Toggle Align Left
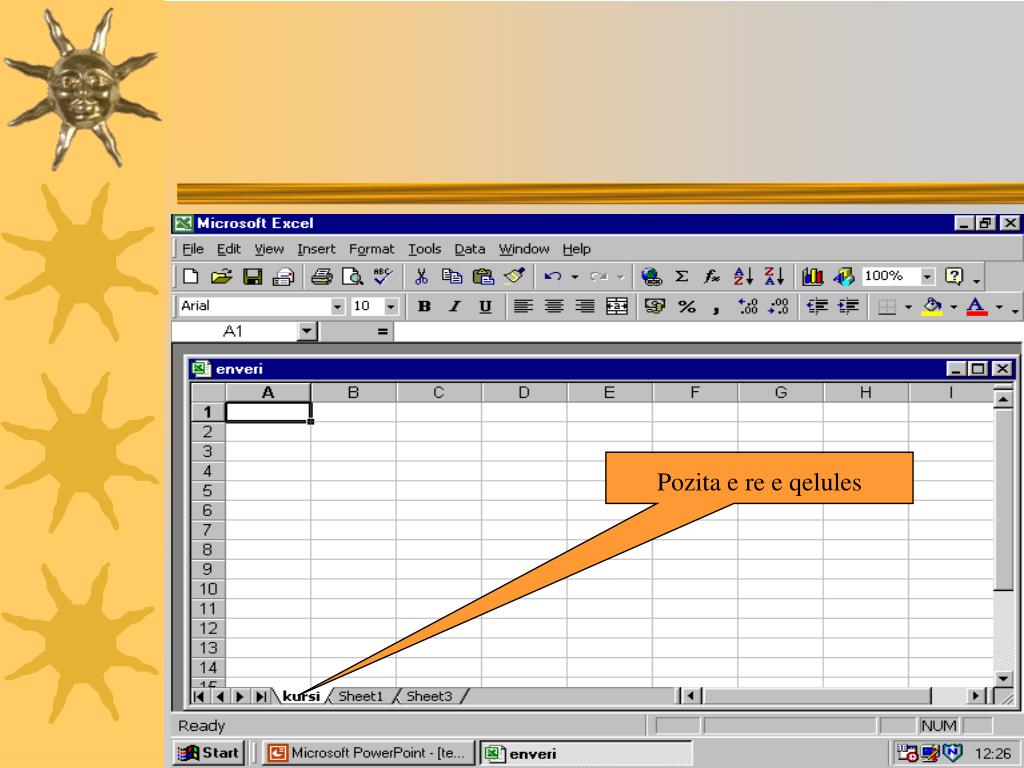This screenshot has height=768, width=1024. (522, 306)
